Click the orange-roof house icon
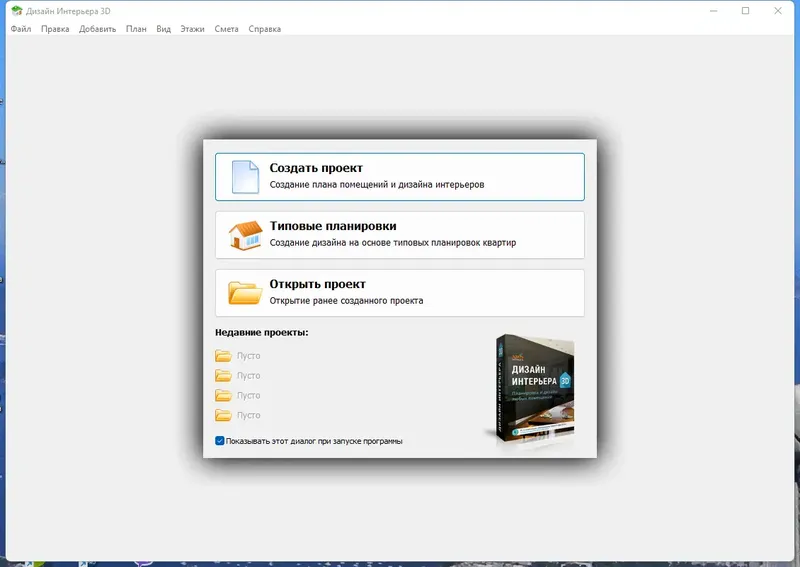The width and height of the screenshot is (800, 567). (245, 235)
